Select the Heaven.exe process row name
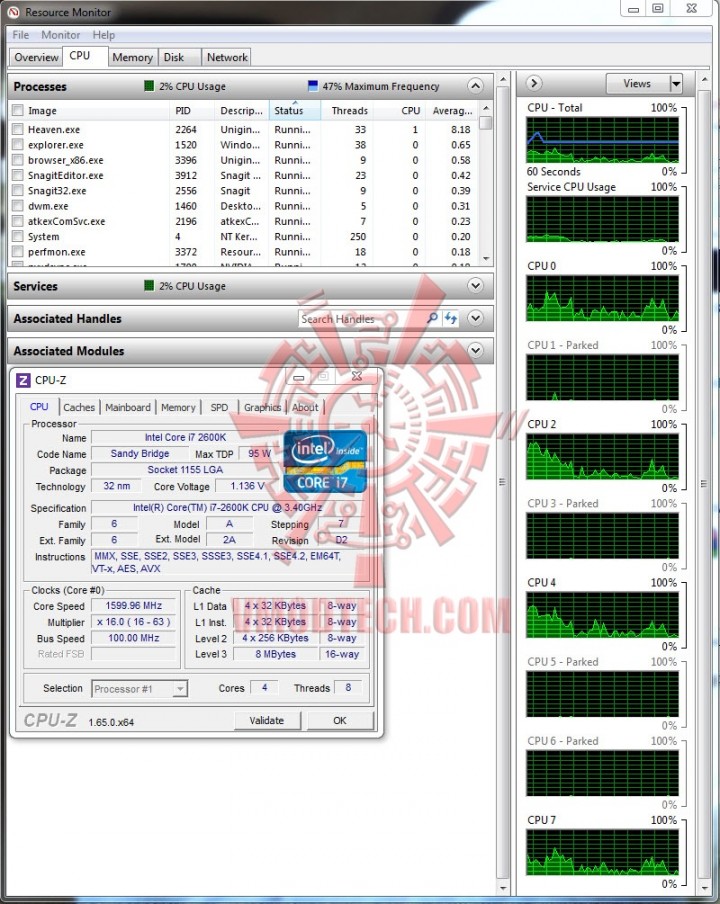Viewport: 720px width, 904px height. 54,129
